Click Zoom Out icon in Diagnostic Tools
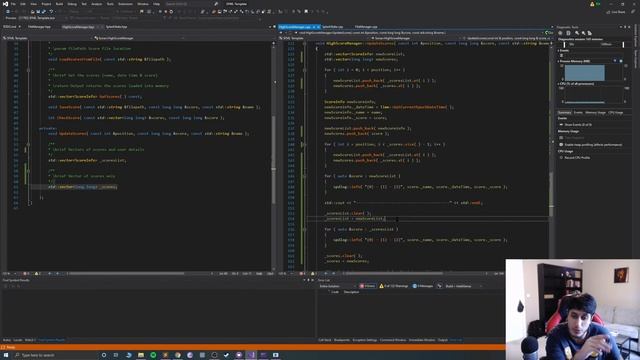Screen dimensions: 640x360 tap(583, 33)
